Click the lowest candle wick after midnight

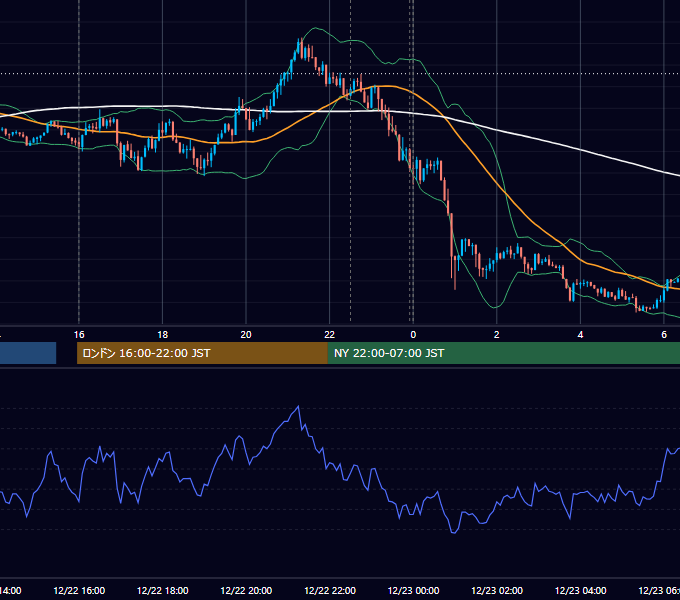click(455, 286)
